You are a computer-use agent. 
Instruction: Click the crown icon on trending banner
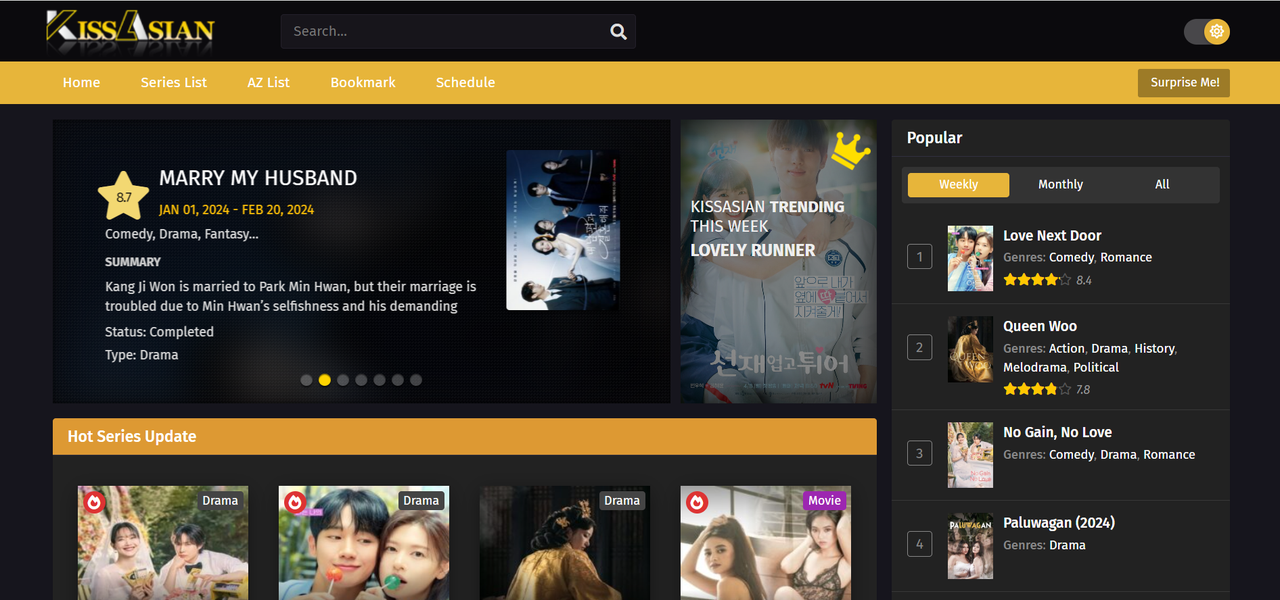(850, 150)
